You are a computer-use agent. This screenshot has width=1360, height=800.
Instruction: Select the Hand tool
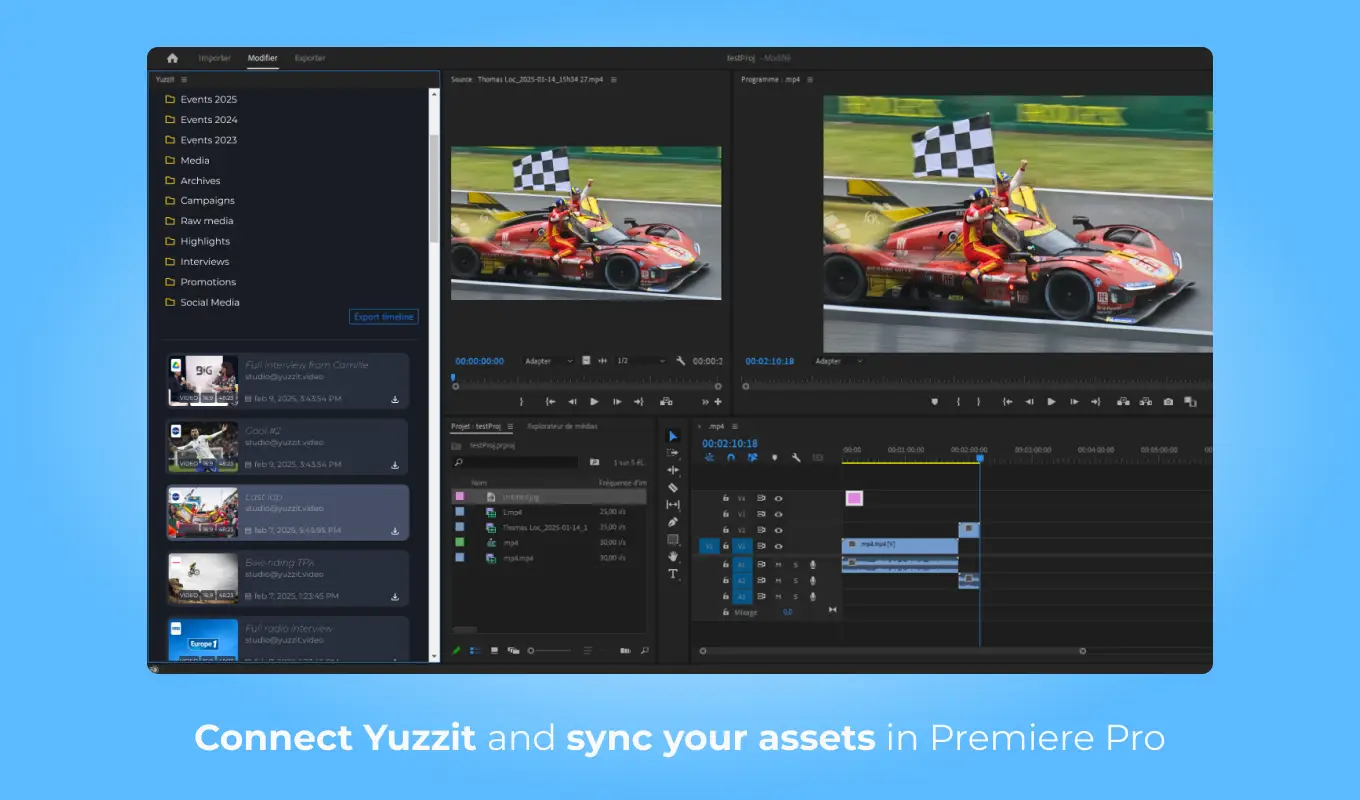(673, 556)
